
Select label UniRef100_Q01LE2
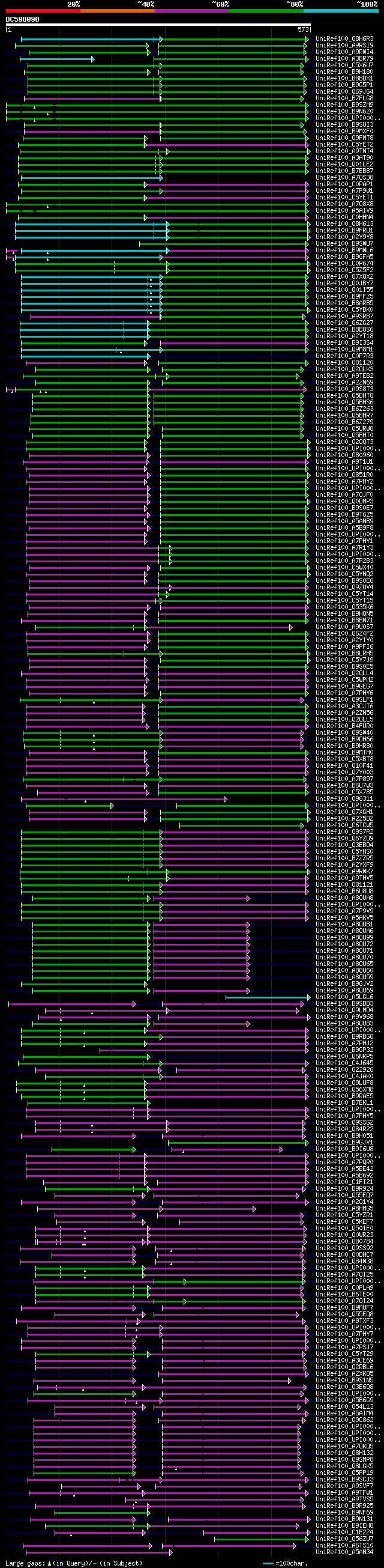(x=344, y=165)
